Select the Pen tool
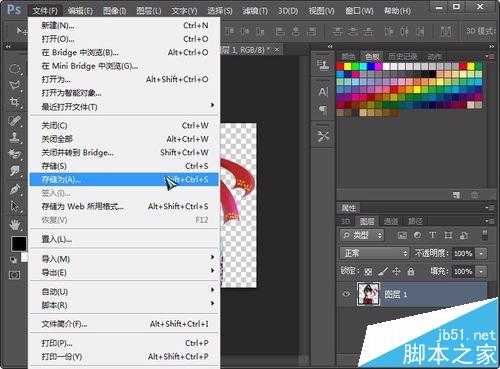The width and height of the screenshot is (500, 369). tap(15, 189)
